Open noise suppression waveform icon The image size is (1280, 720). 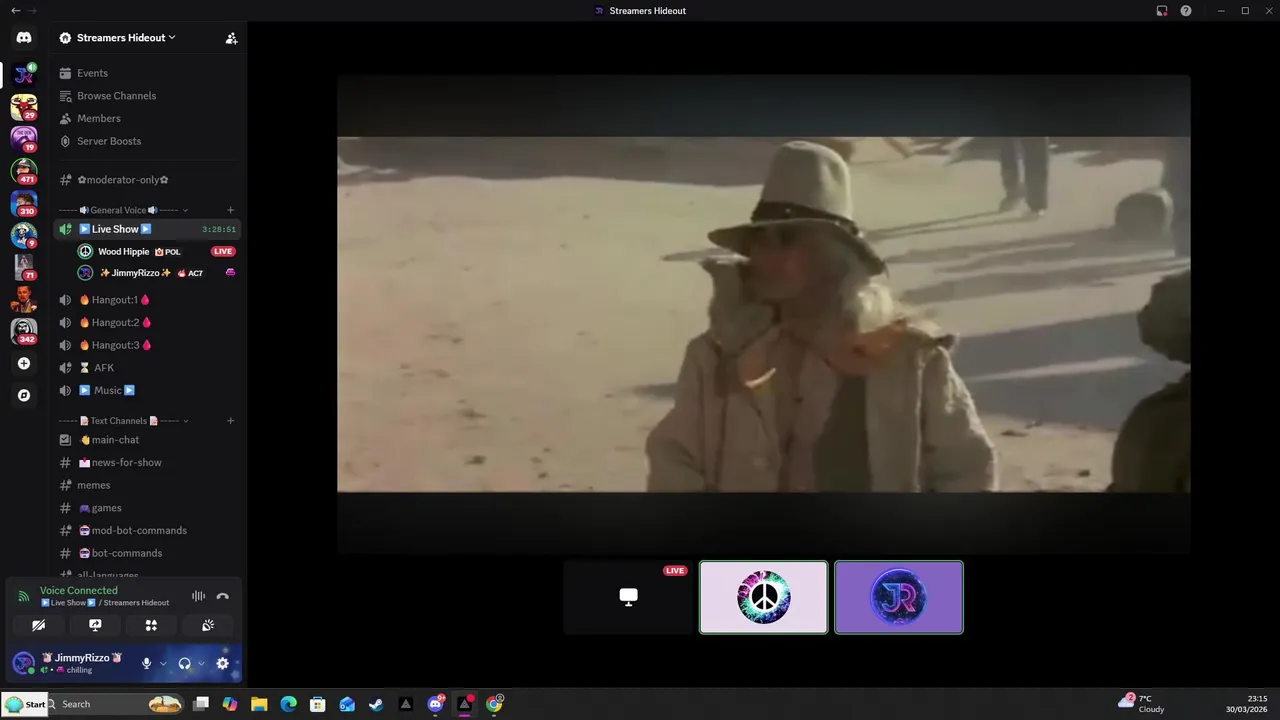pyautogui.click(x=198, y=596)
